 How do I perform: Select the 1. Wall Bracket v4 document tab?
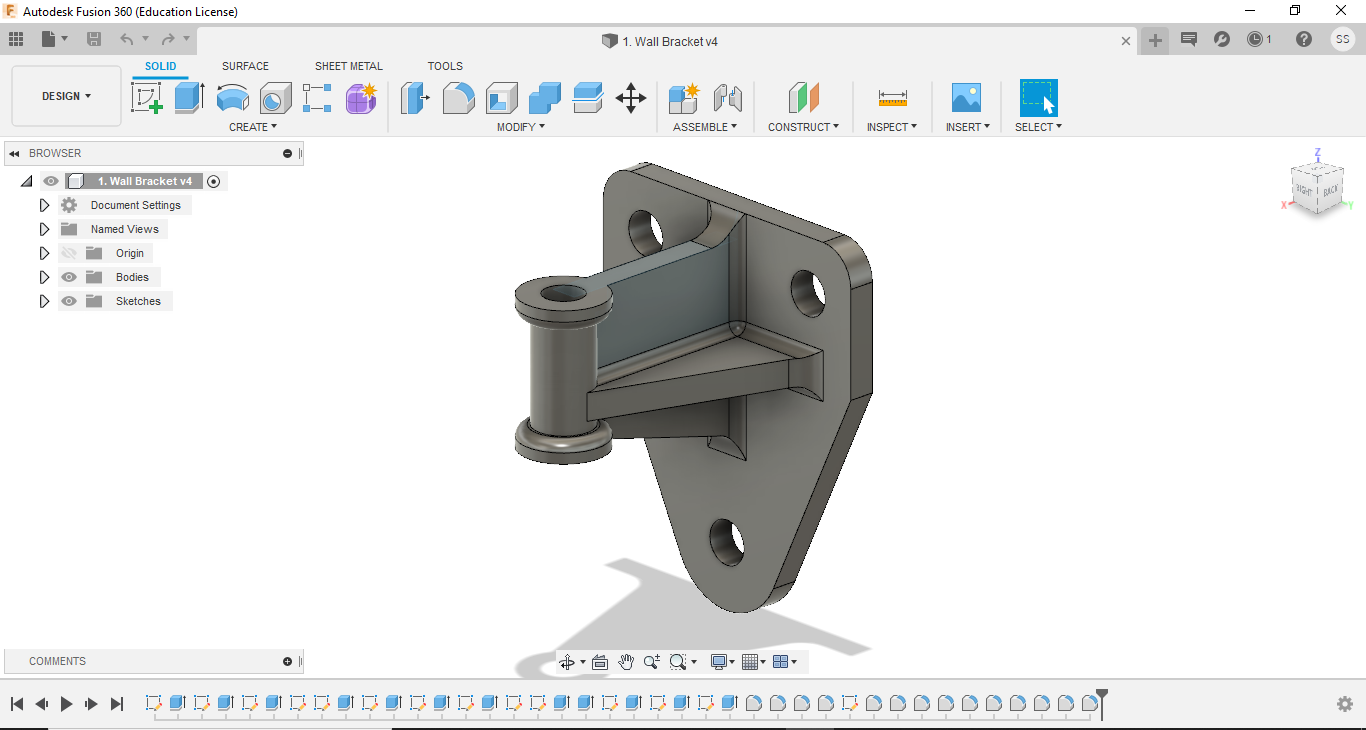[660, 41]
